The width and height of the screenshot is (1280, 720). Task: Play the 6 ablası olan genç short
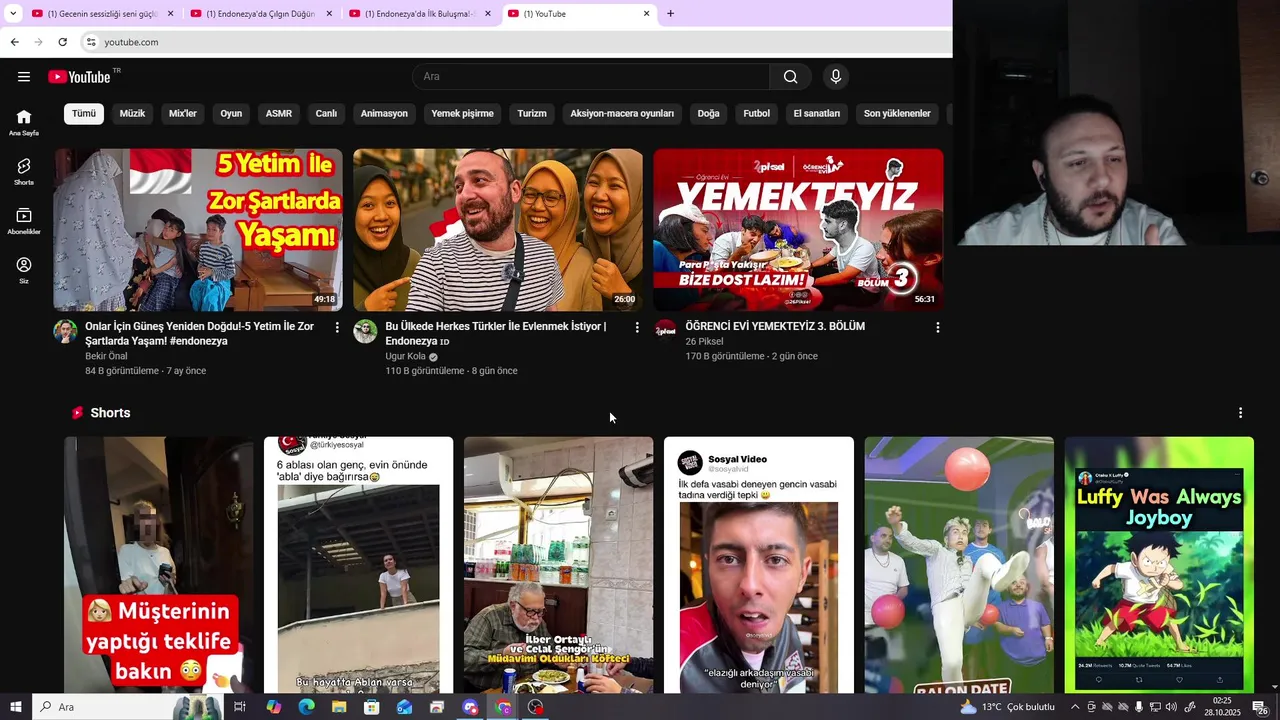tap(358, 565)
